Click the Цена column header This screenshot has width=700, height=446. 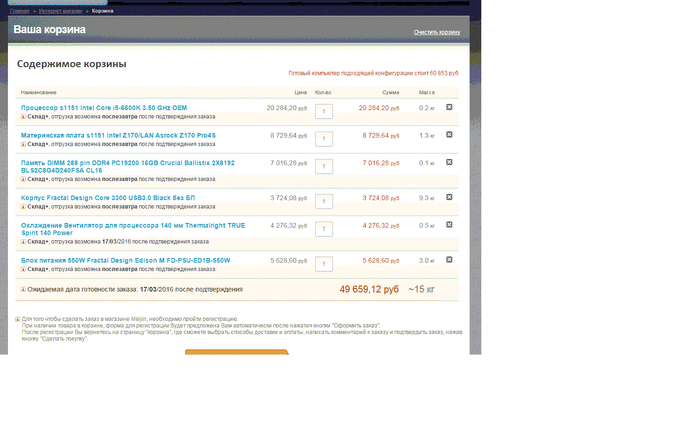click(x=300, y=92)
